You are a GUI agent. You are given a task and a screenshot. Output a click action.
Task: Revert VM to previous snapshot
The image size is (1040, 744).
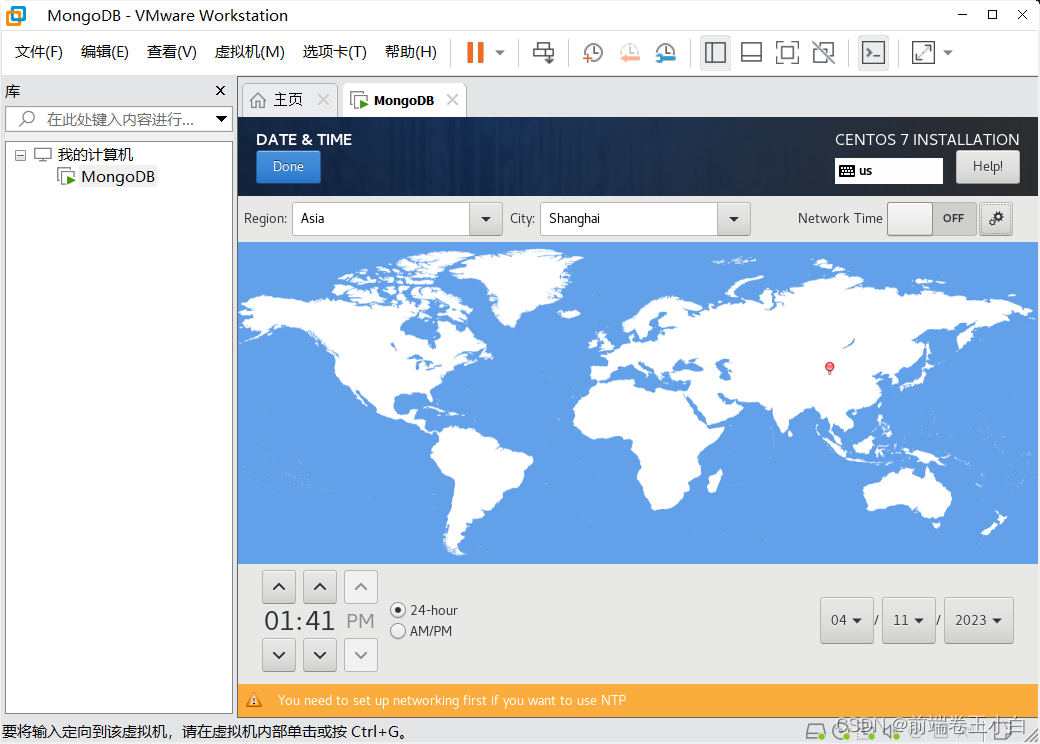pyautogui.click(x=629, y=52)
